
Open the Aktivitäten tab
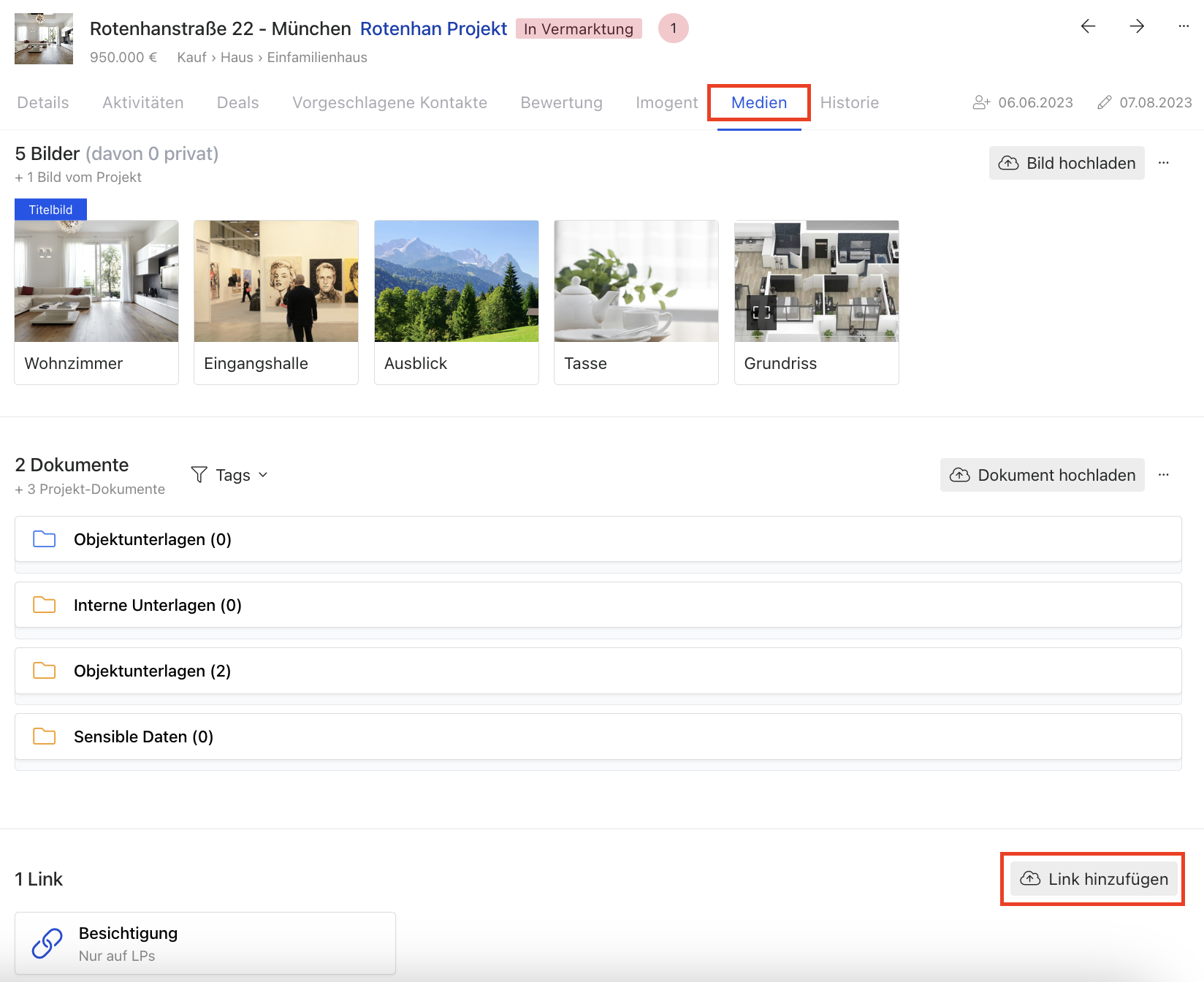143,103
